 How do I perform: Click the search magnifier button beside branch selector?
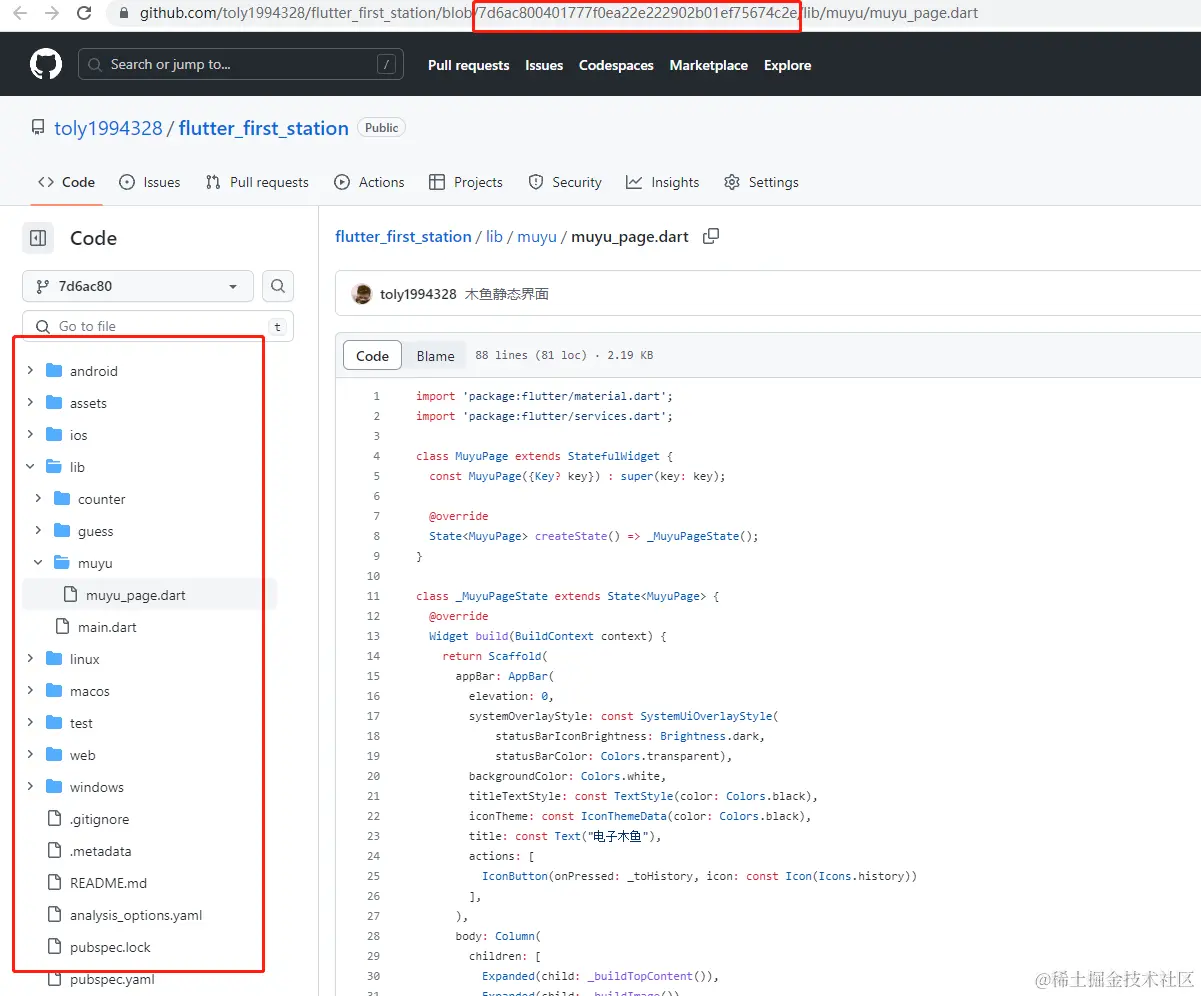[x=278, y=286]
